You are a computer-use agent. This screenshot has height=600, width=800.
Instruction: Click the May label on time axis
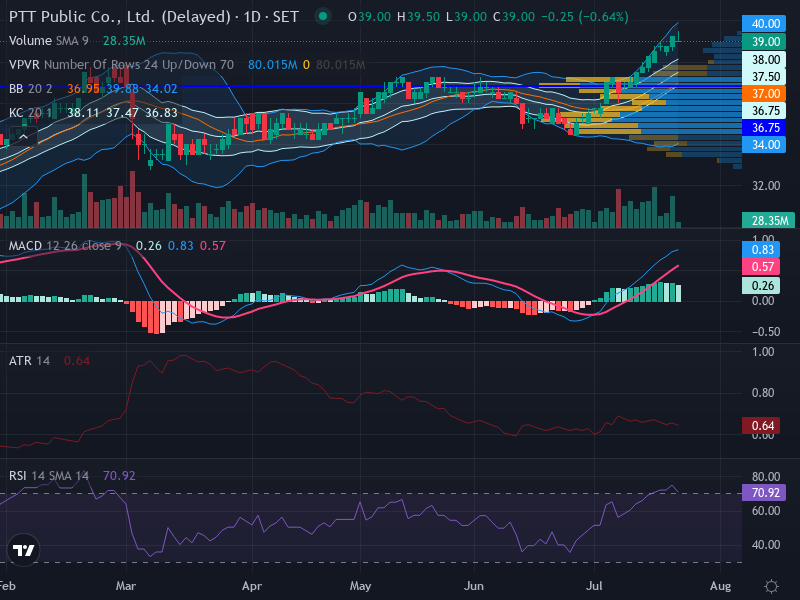click(360, 586)
